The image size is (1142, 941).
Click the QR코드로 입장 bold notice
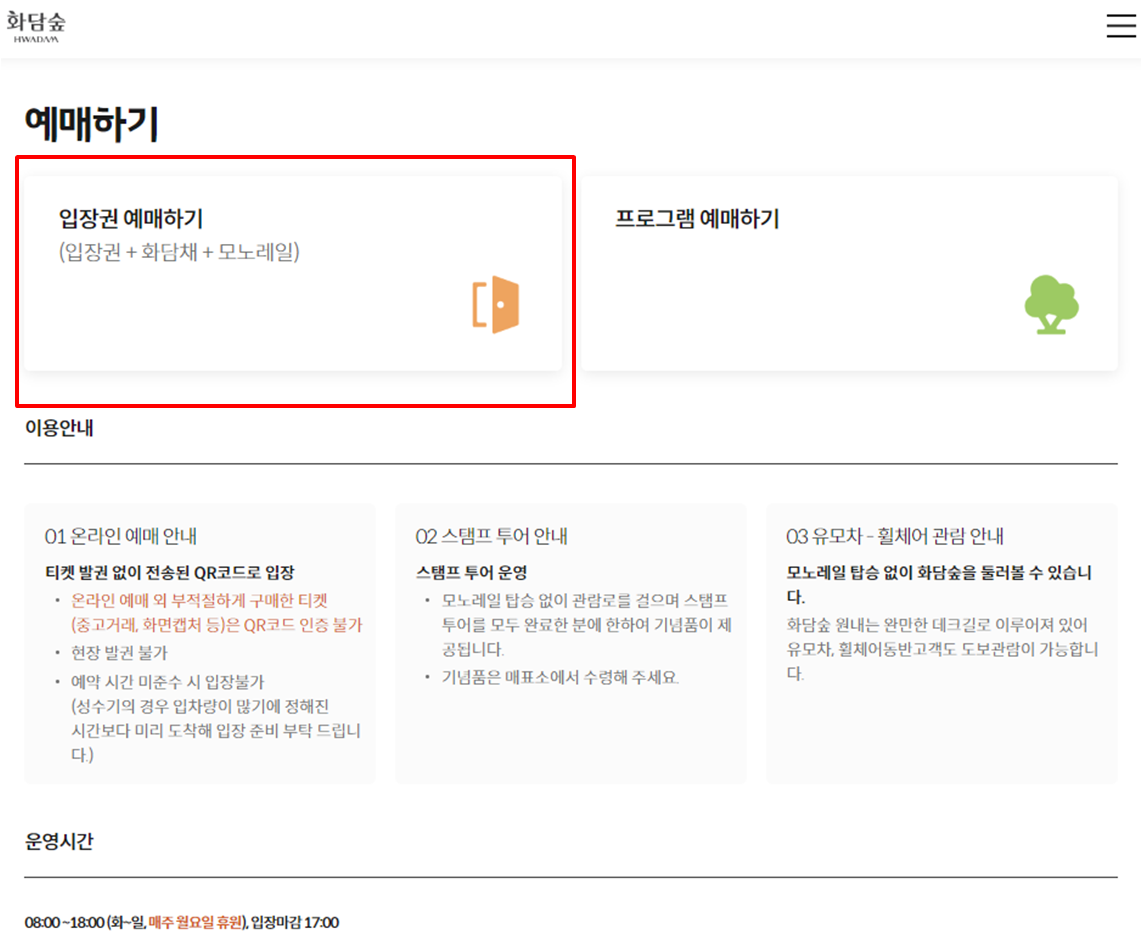pos(170,574)
